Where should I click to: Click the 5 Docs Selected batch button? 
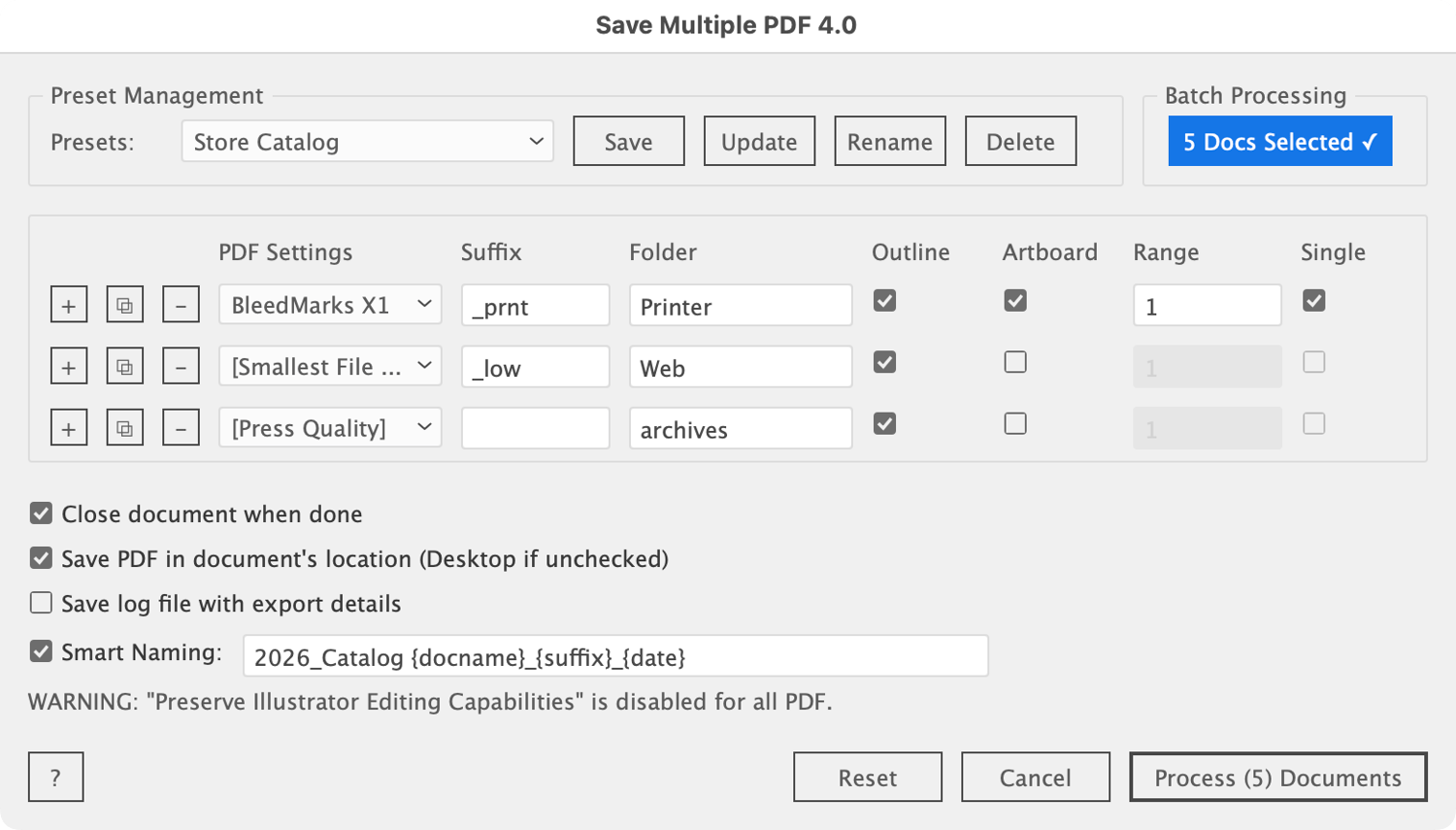1279,142
